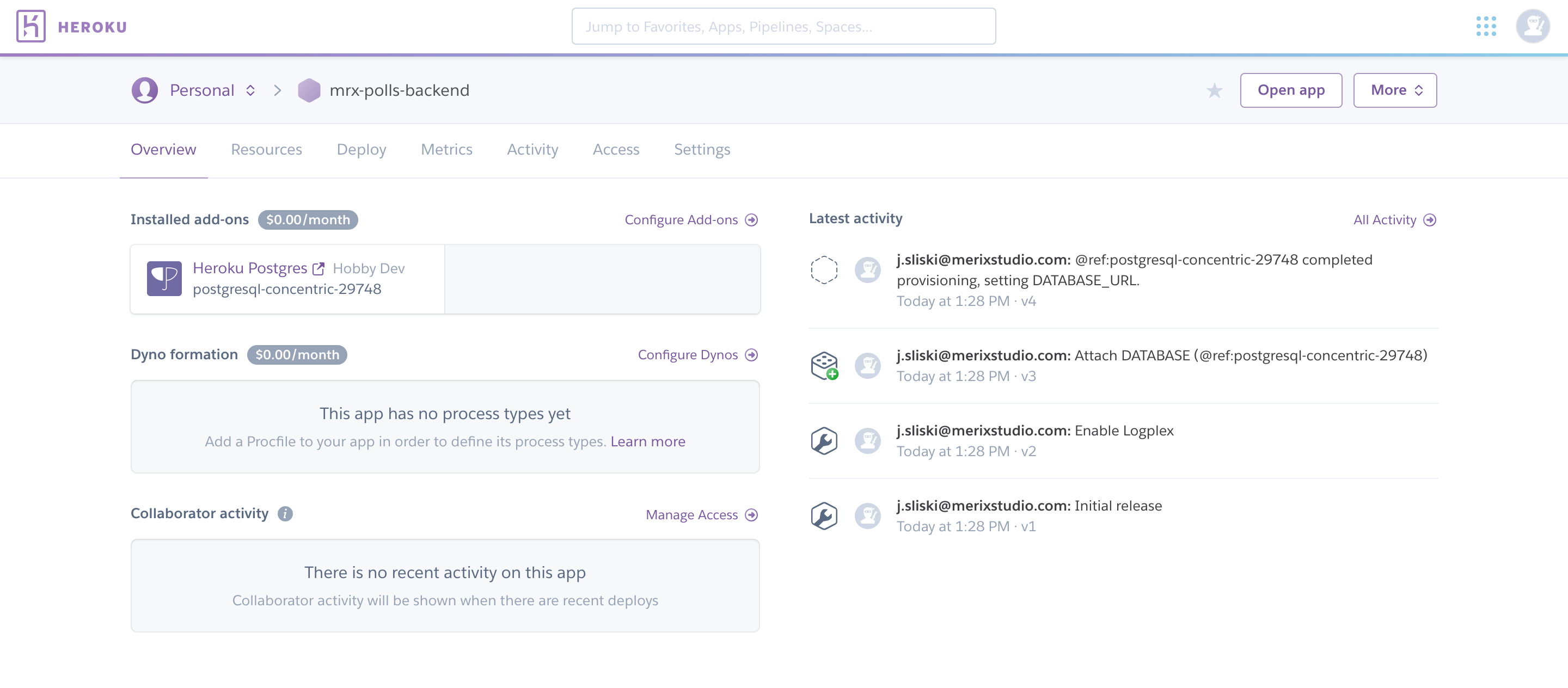Click the database attach activity icon

point(824,363)
